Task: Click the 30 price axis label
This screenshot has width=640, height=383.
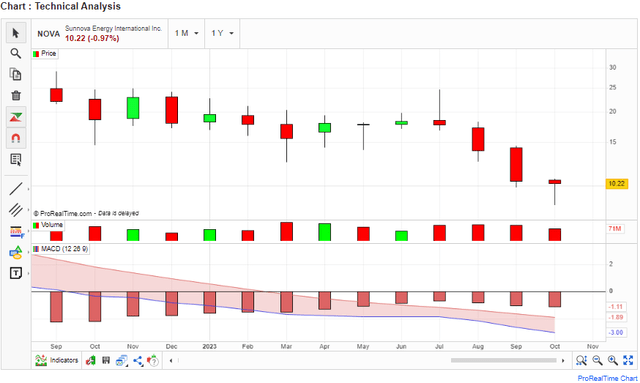Action: click(613, 67)
